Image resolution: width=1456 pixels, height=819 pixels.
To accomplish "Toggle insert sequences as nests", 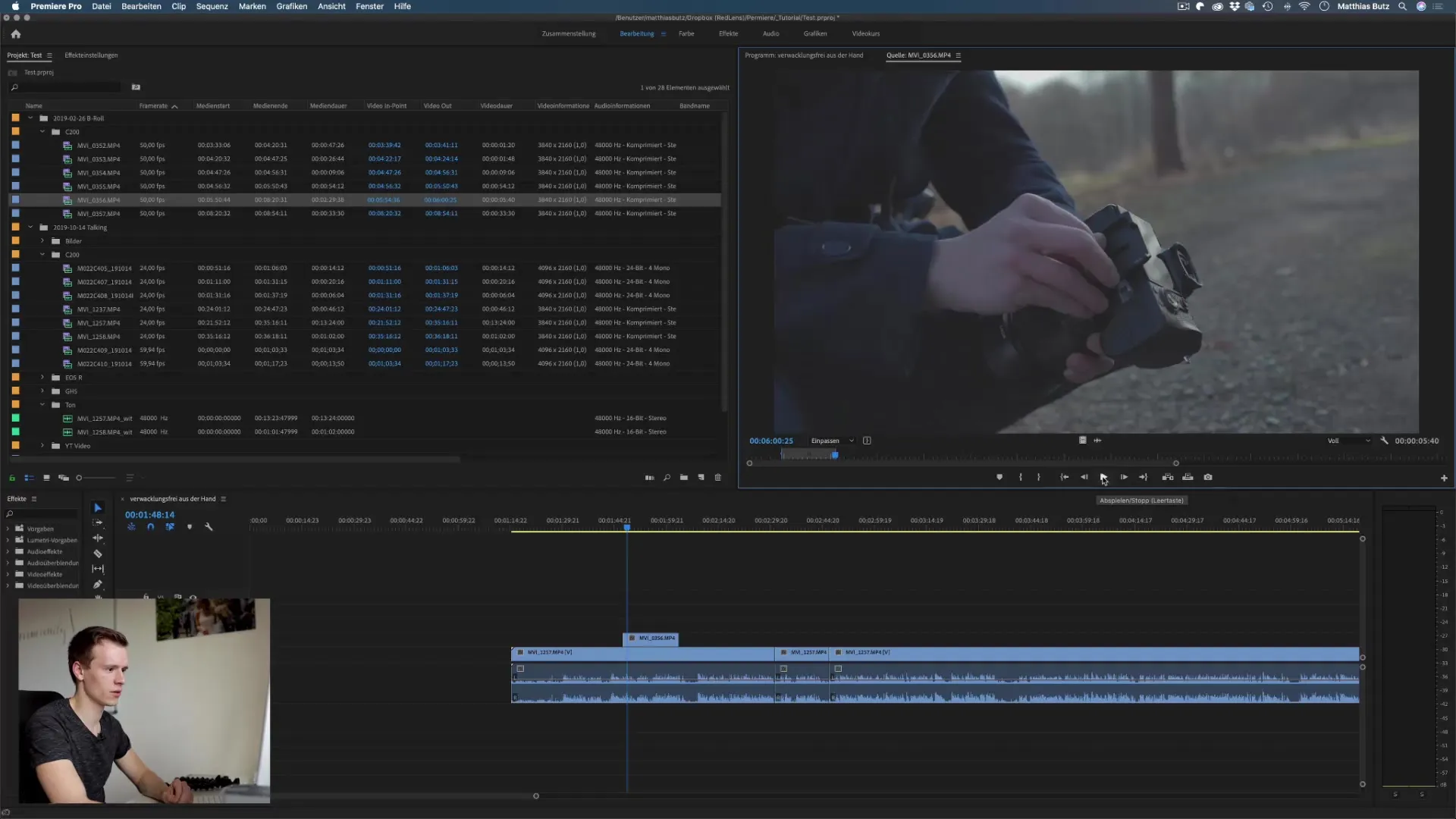I will point(131,527).
